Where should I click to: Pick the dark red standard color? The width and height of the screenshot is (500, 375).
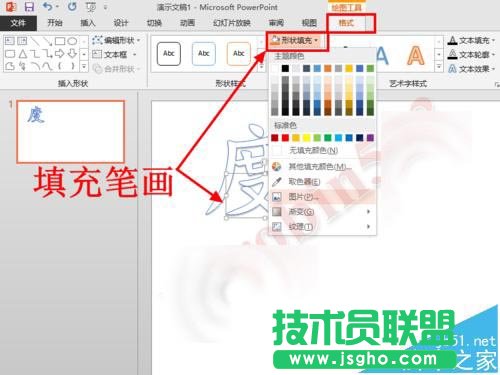point(274,138)
